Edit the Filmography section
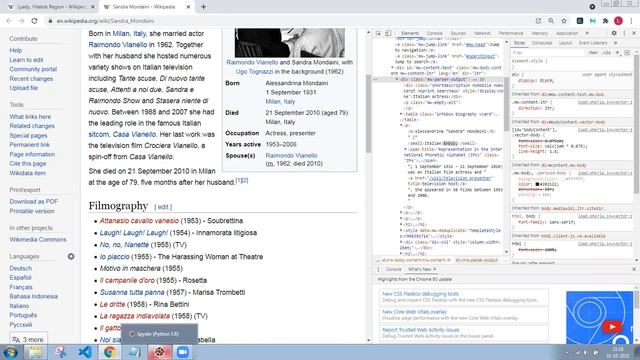Screen dimensions: 640x360 pos(163,207)
